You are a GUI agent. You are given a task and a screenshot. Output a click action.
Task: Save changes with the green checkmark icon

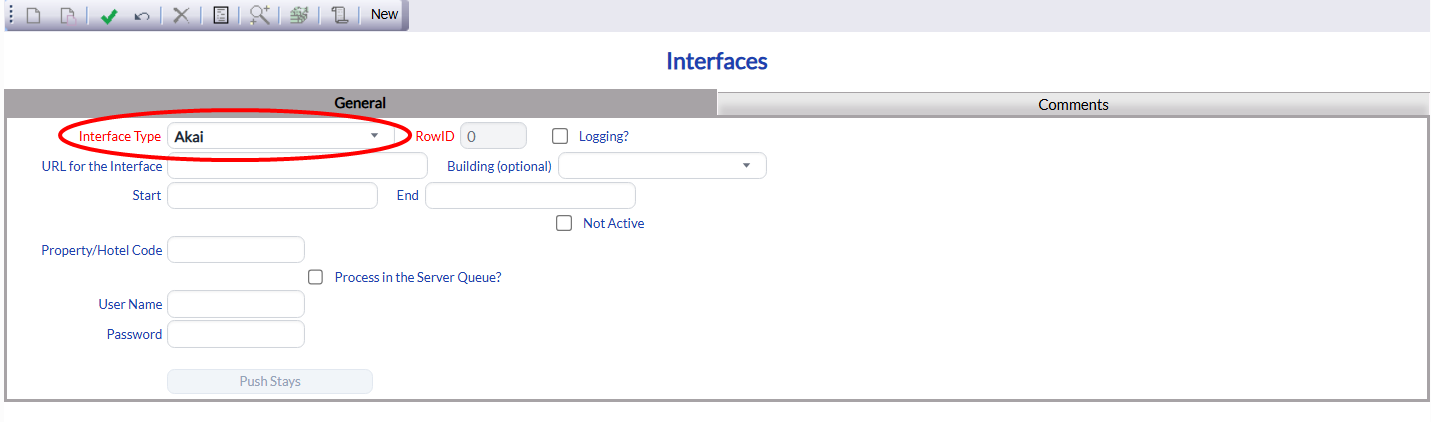tap(109, 15)
